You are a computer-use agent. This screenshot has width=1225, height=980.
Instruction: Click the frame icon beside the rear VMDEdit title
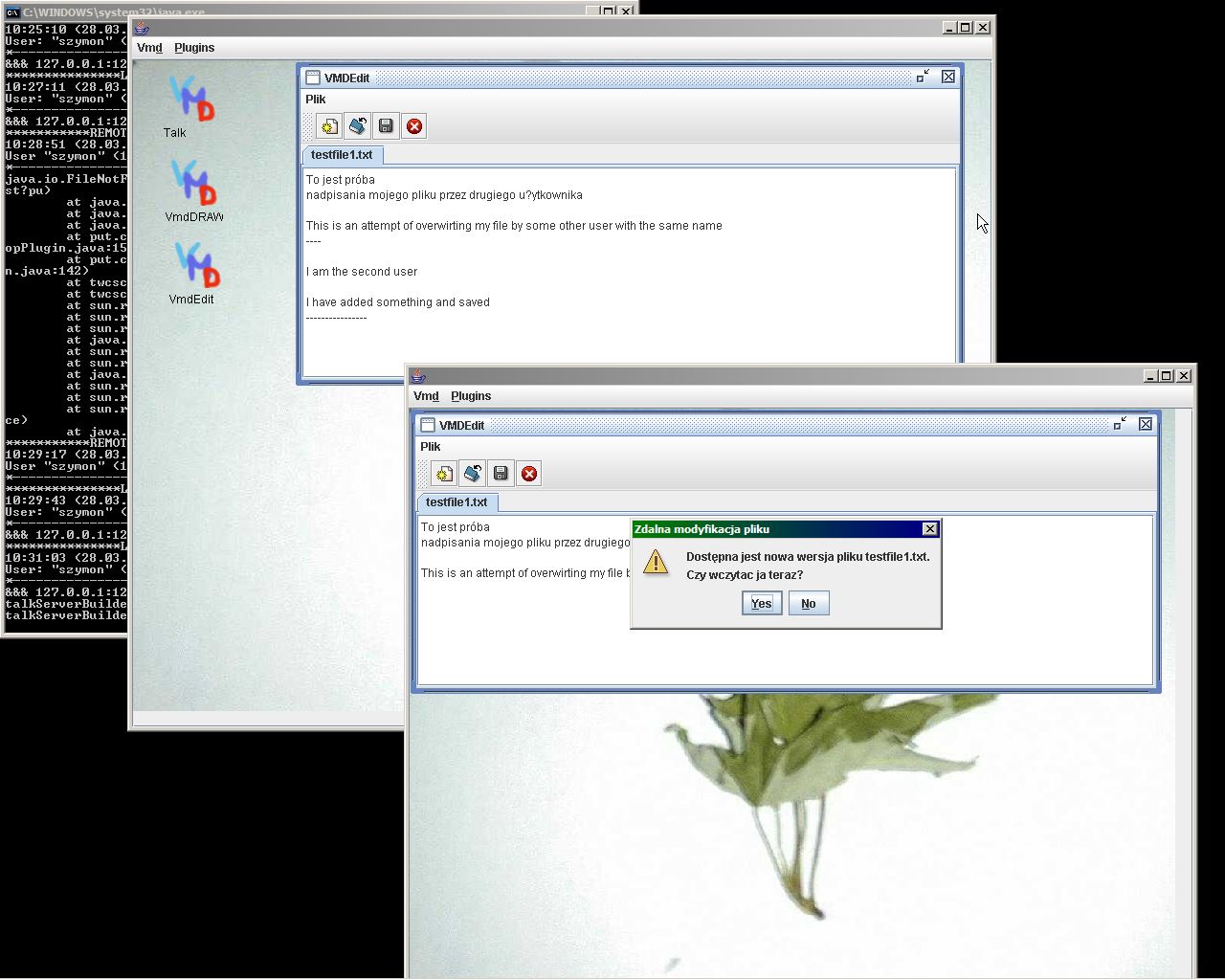click(312, 78)
